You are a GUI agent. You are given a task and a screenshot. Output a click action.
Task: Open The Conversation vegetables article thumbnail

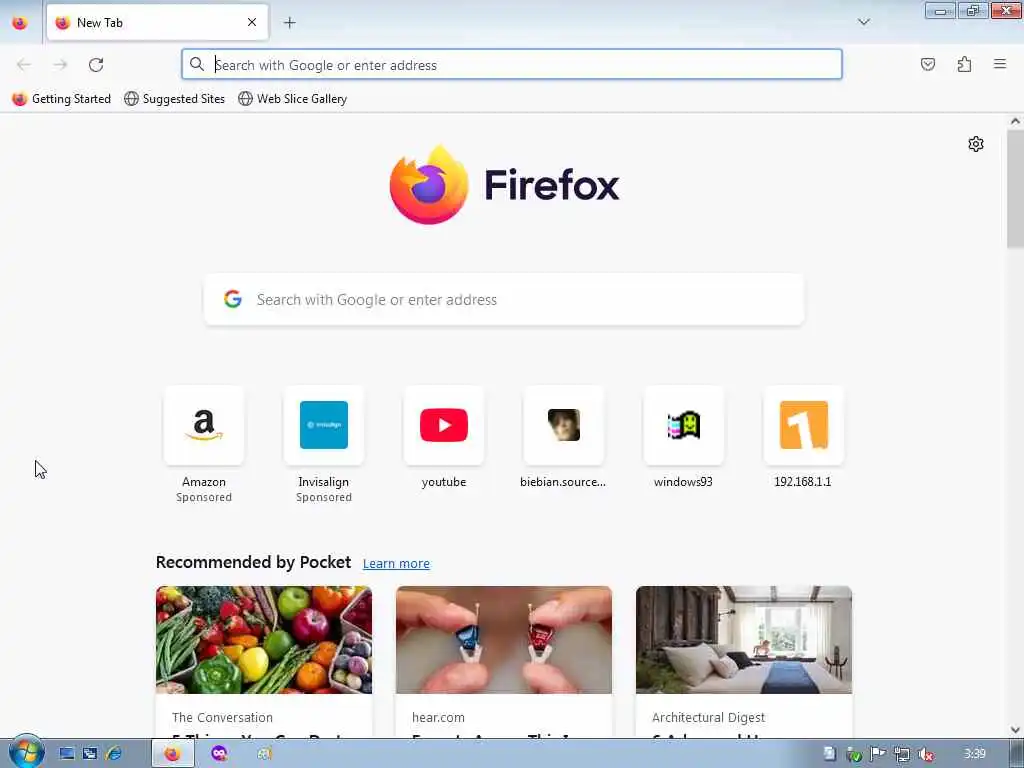[x=264, y=640]
